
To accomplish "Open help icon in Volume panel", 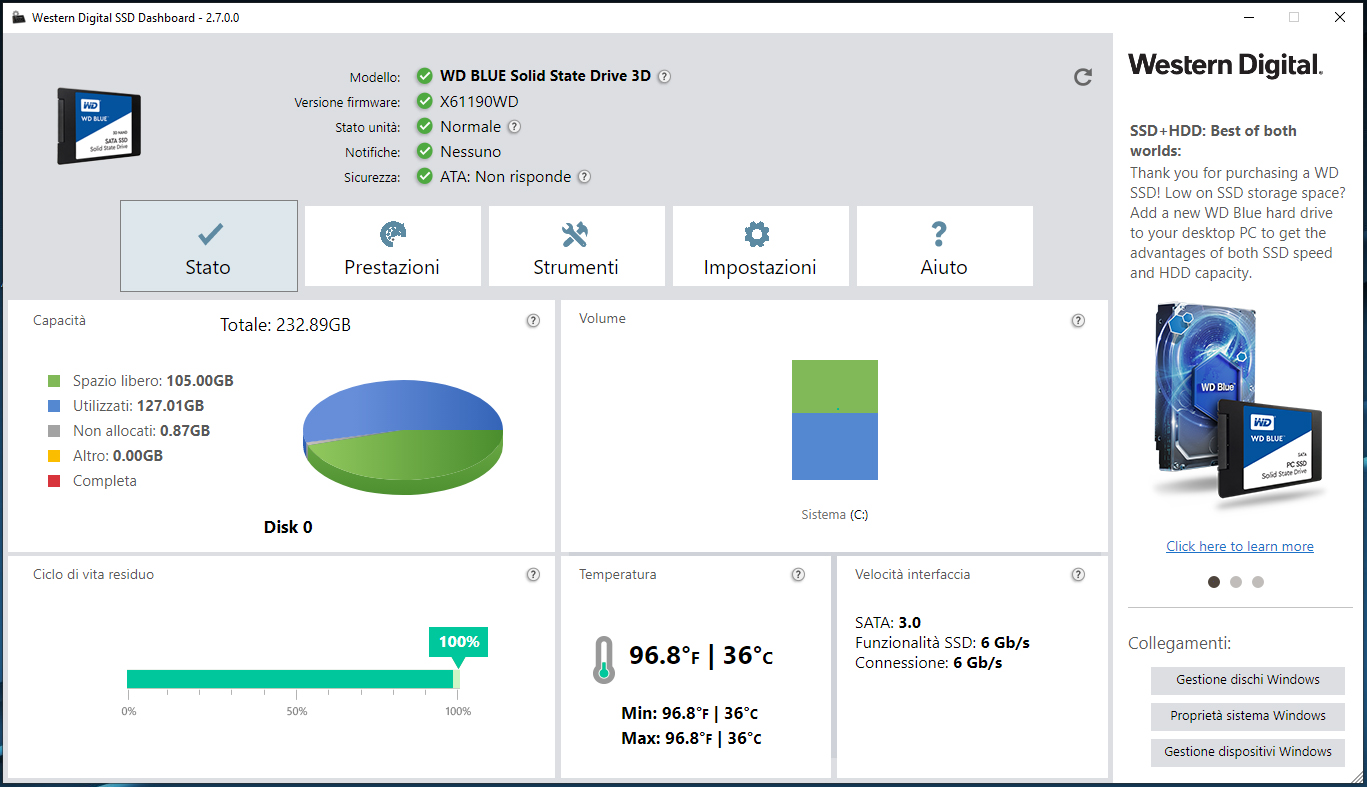I will pos(1078,321).
